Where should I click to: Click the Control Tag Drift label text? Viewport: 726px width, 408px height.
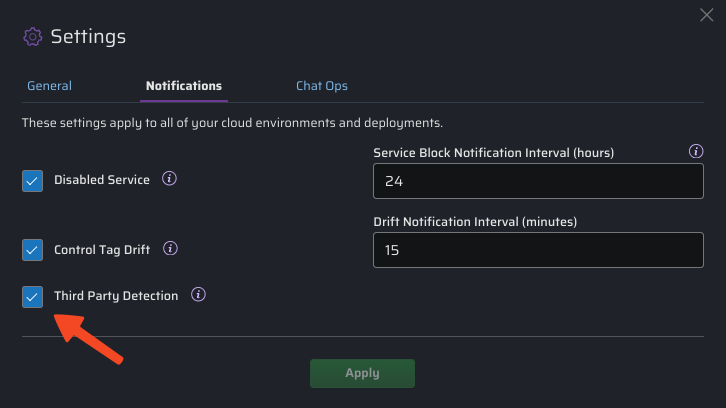click(103, 249)
